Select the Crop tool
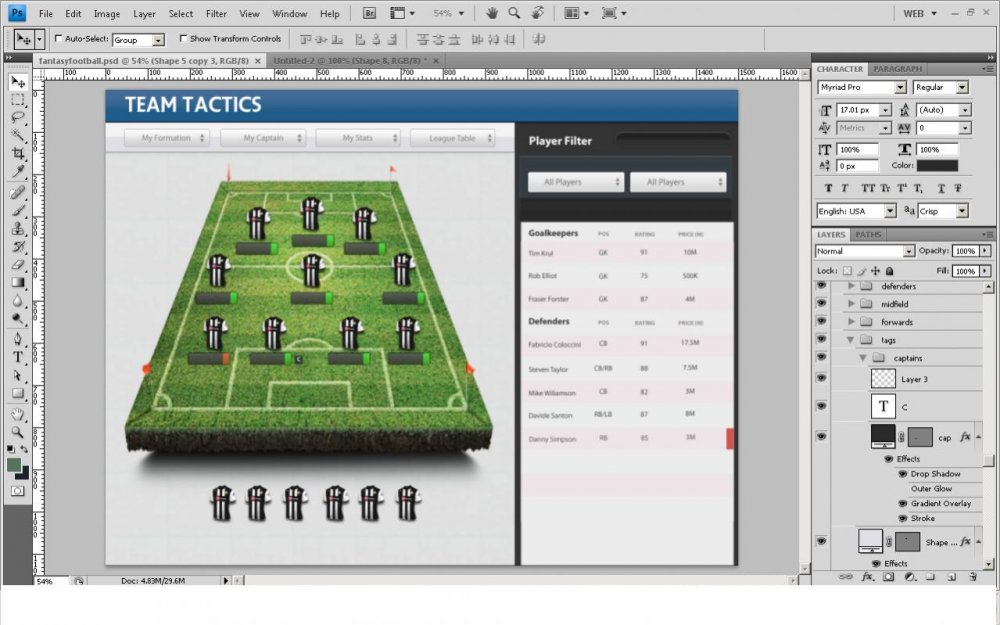This screenshot has height=625, width=1000. tap(18, 153)
